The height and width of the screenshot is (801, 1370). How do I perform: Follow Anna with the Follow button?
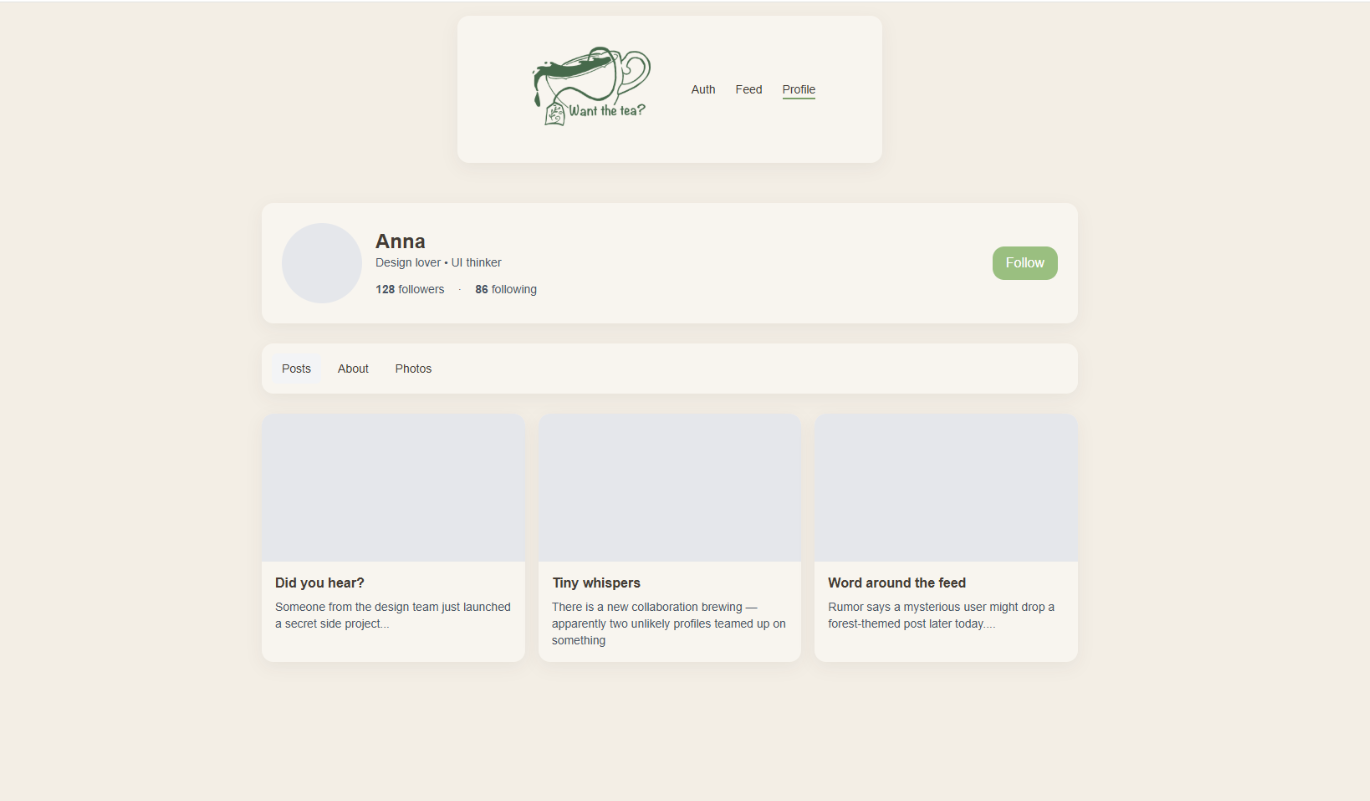pos(1025,263)
